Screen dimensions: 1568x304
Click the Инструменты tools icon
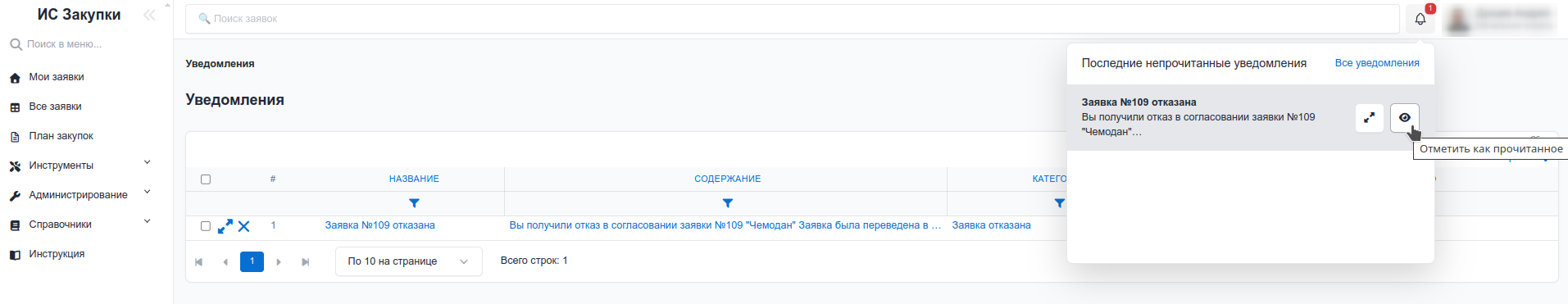[15, 166]
